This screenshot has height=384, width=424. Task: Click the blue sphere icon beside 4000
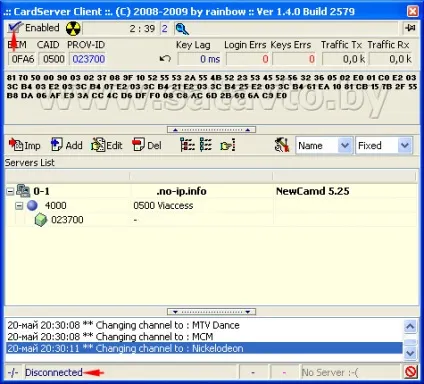32,206
